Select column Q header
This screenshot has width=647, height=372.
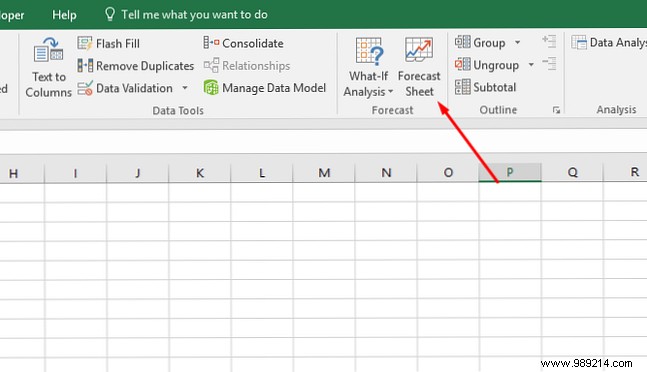point(572,173)
